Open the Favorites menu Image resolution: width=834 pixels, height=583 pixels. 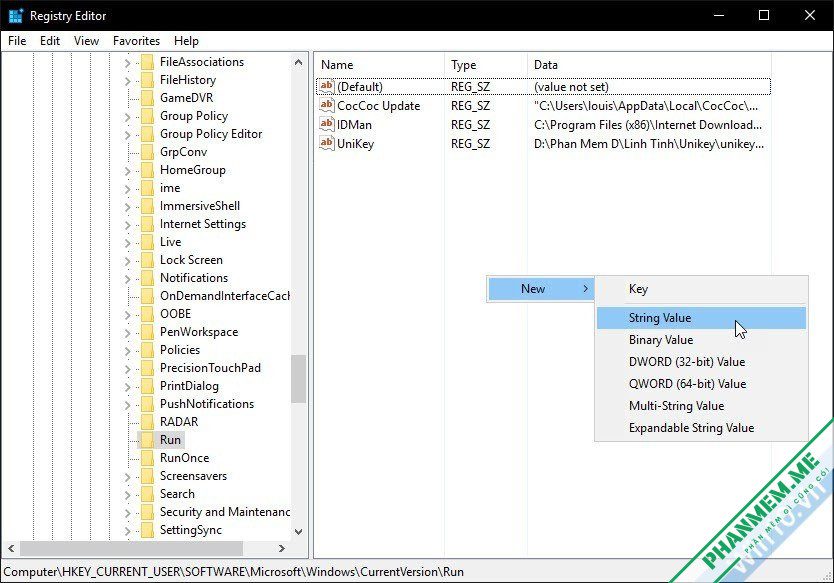(x=136, y=41)
